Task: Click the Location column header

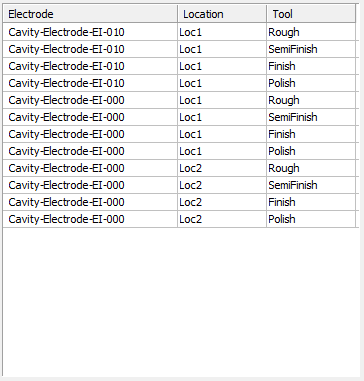Action: click(x=222, y=14)
